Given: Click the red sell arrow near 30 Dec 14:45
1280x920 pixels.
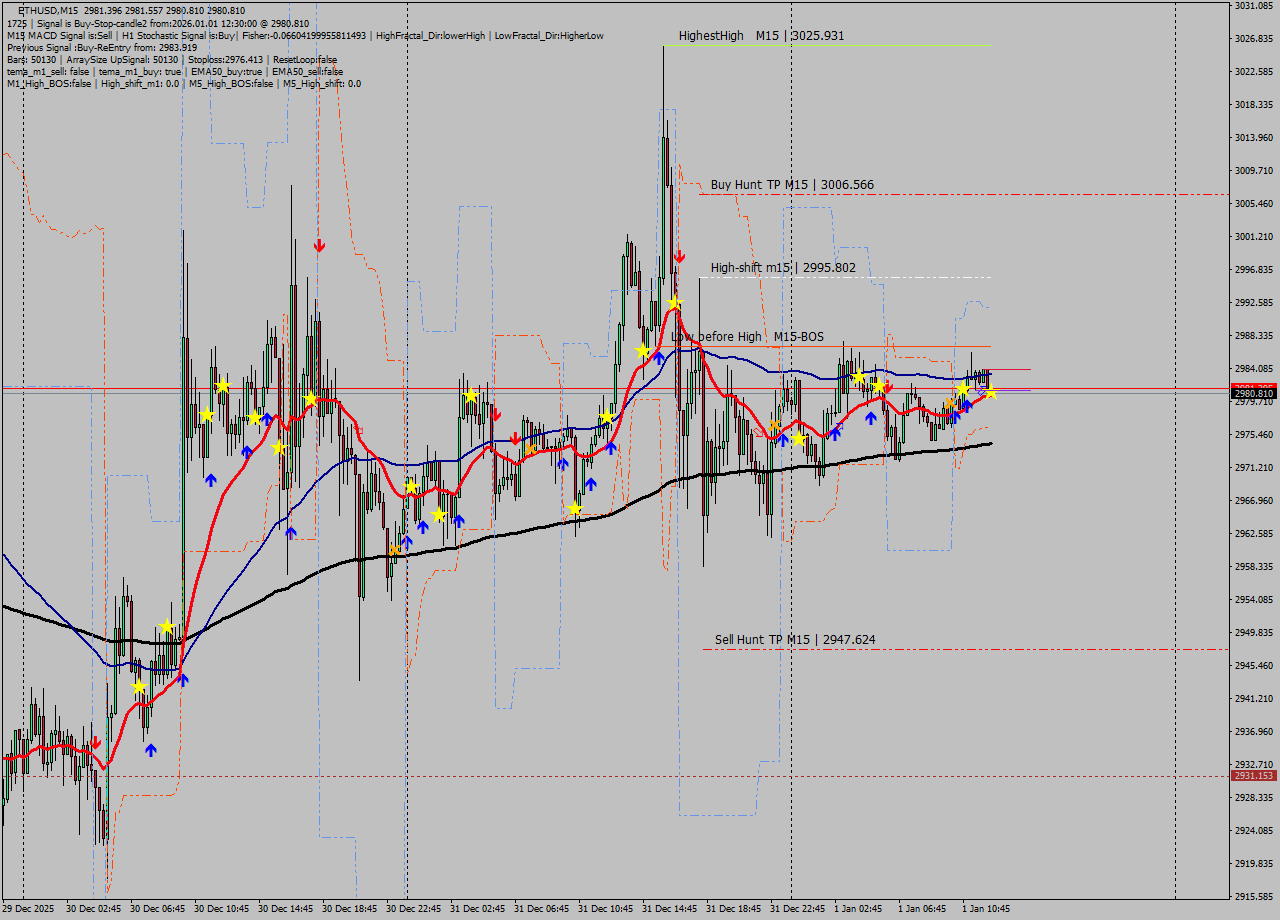Looking at the screenshot, I should point(319,245).
